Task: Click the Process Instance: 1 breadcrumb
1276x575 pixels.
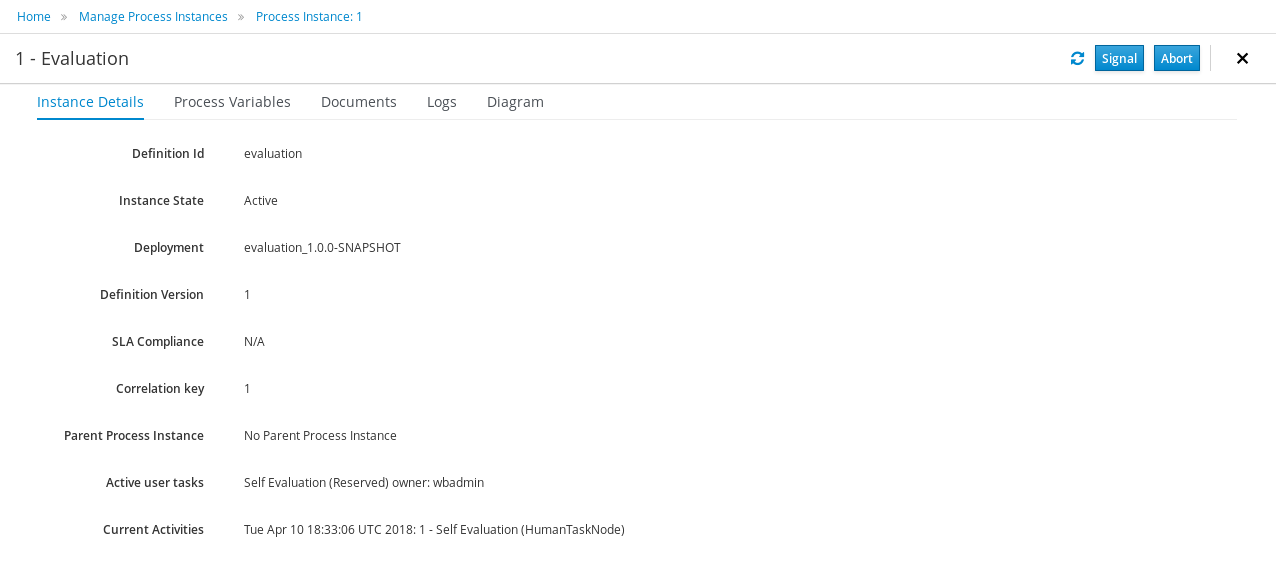Action: [309, 17]
